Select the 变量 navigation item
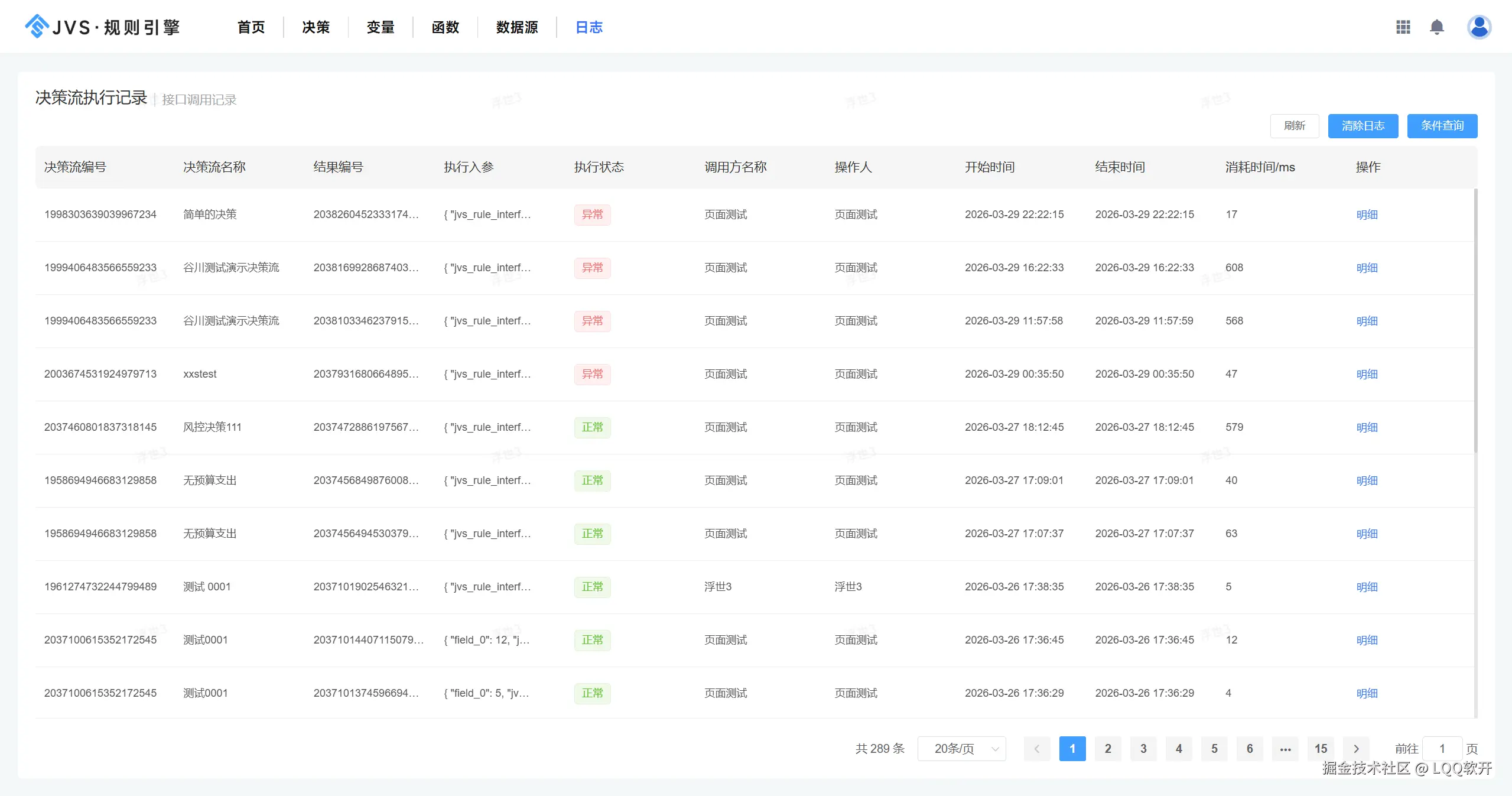The width and height of the screenshot is (1512, 796). (x=380, y=27)
